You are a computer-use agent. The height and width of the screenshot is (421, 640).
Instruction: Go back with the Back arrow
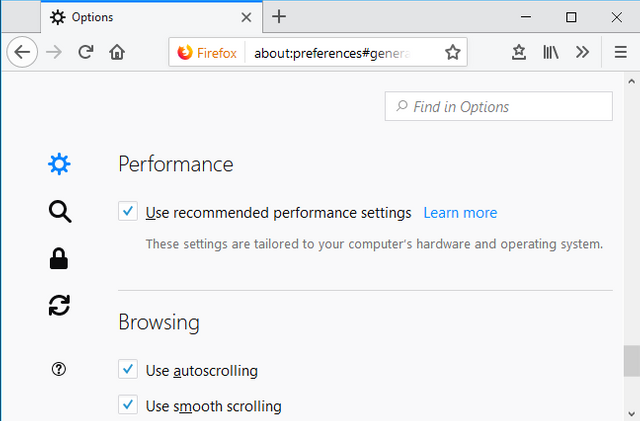click(x=22, y=52)
